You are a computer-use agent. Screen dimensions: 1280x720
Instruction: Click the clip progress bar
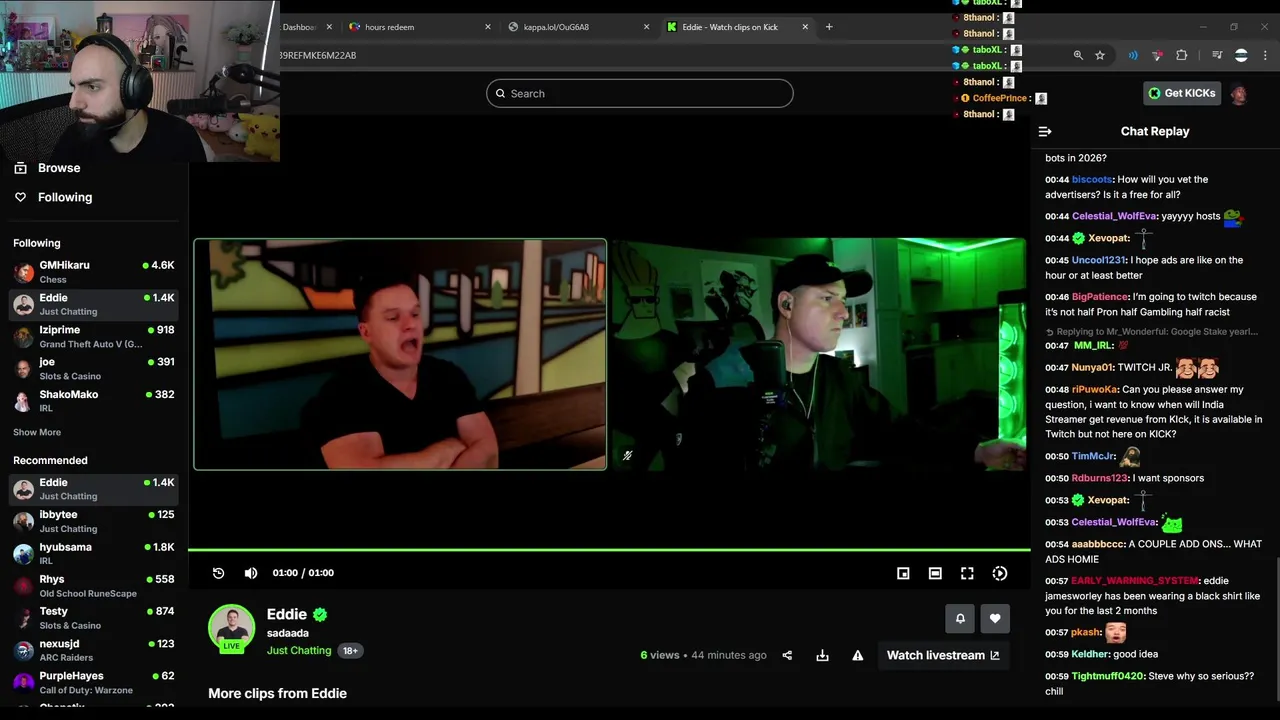[609, 550]
